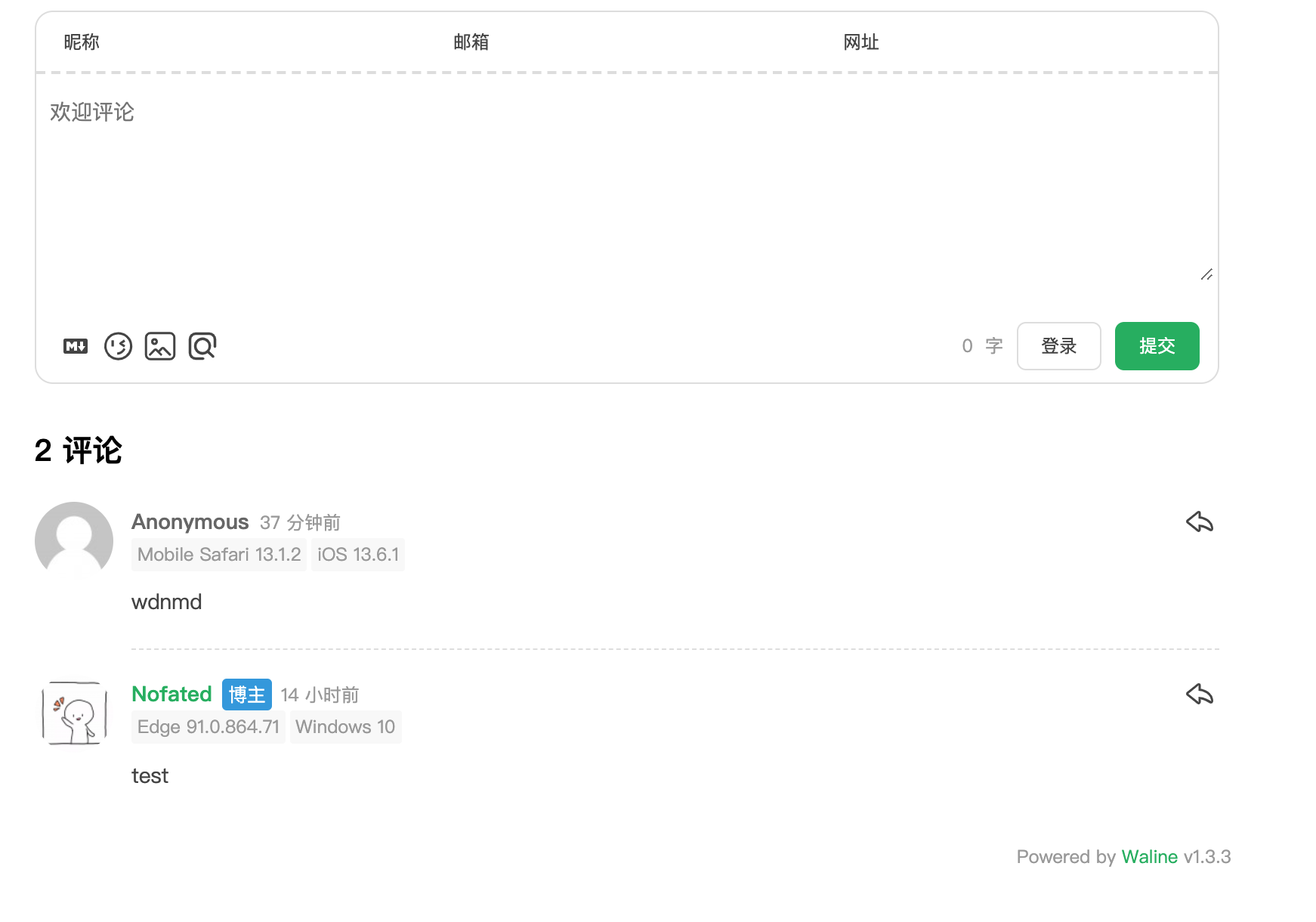Open the Waline homepage link

(1149, 856)
